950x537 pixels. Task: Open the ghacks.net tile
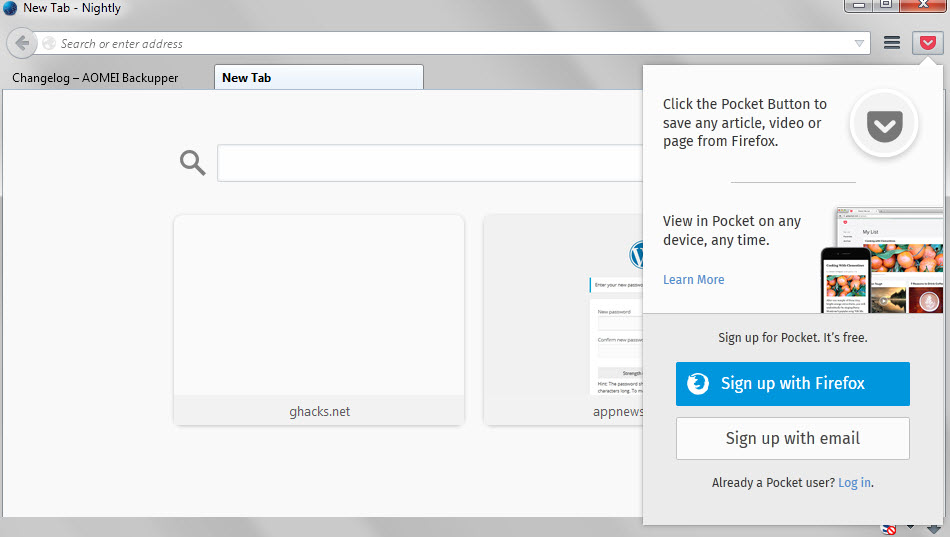tap(319, 319)
